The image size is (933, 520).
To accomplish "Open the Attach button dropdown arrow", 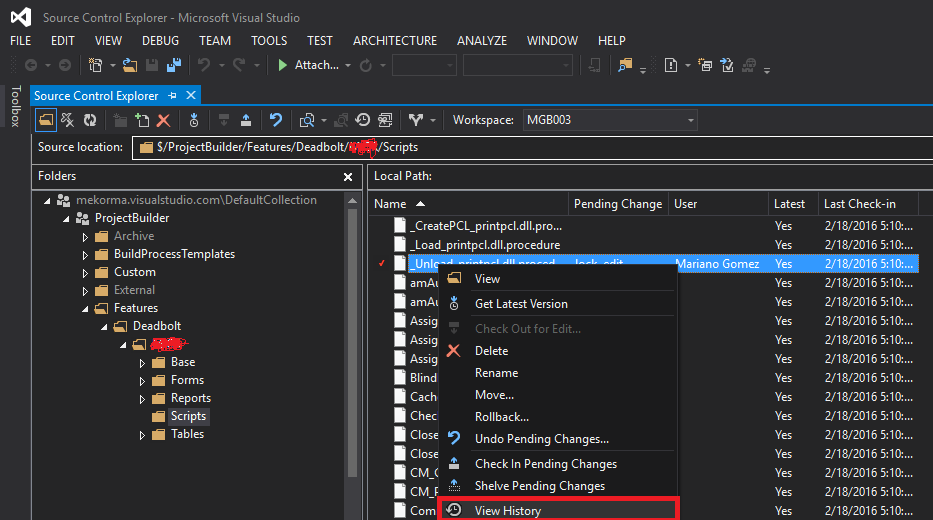I will coord(347,65).
